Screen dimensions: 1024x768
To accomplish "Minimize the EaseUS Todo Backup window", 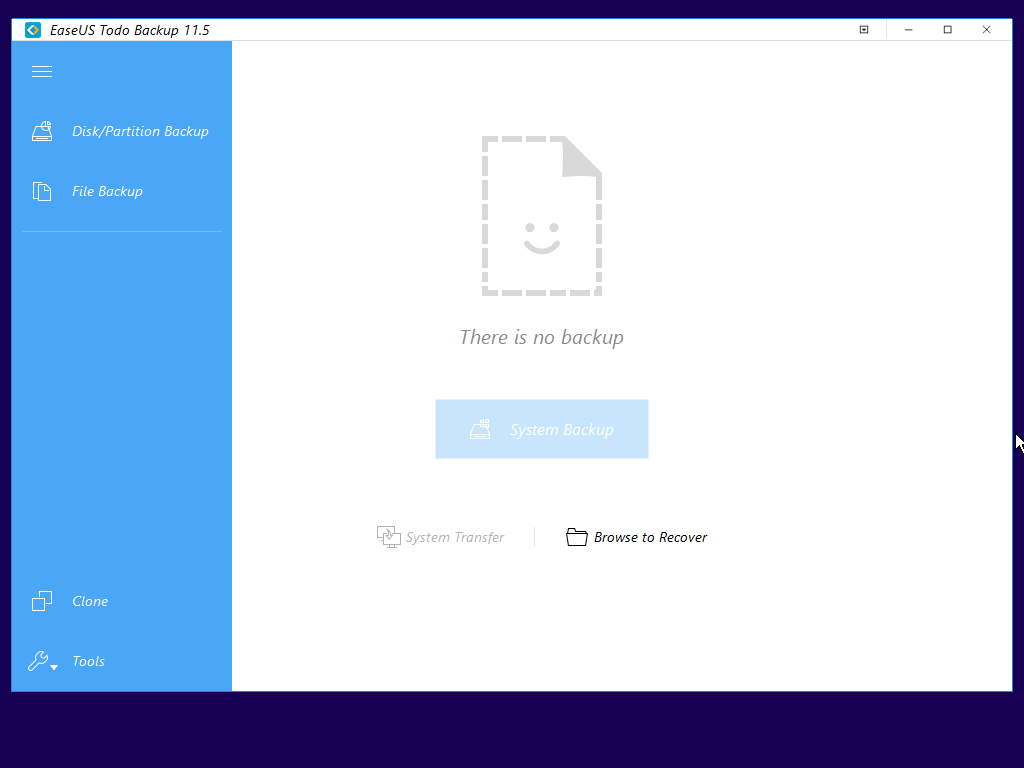I will click(908, 30).
